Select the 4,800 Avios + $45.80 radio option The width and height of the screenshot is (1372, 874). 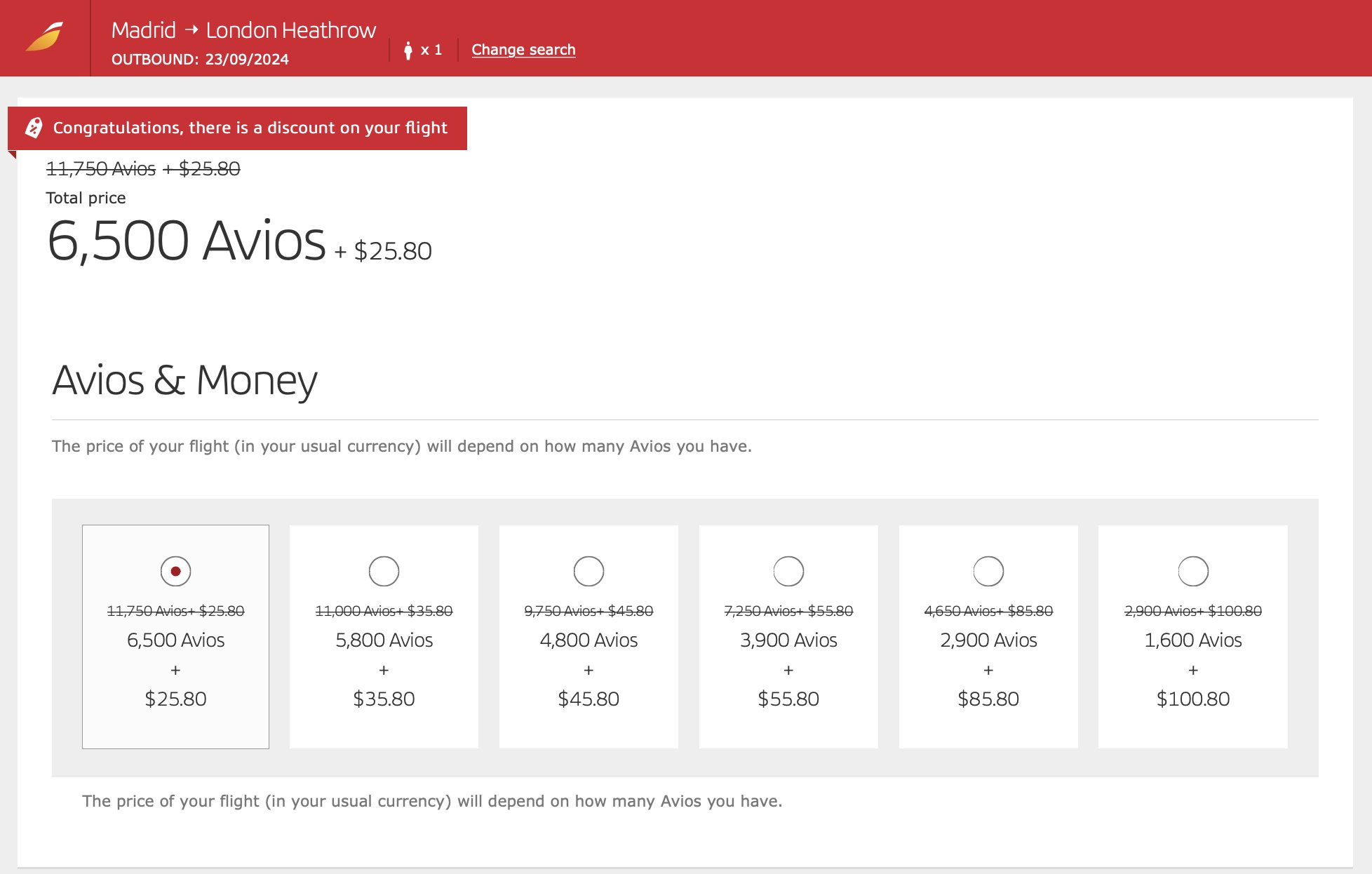pyautogui.click(x=589, y=571)
